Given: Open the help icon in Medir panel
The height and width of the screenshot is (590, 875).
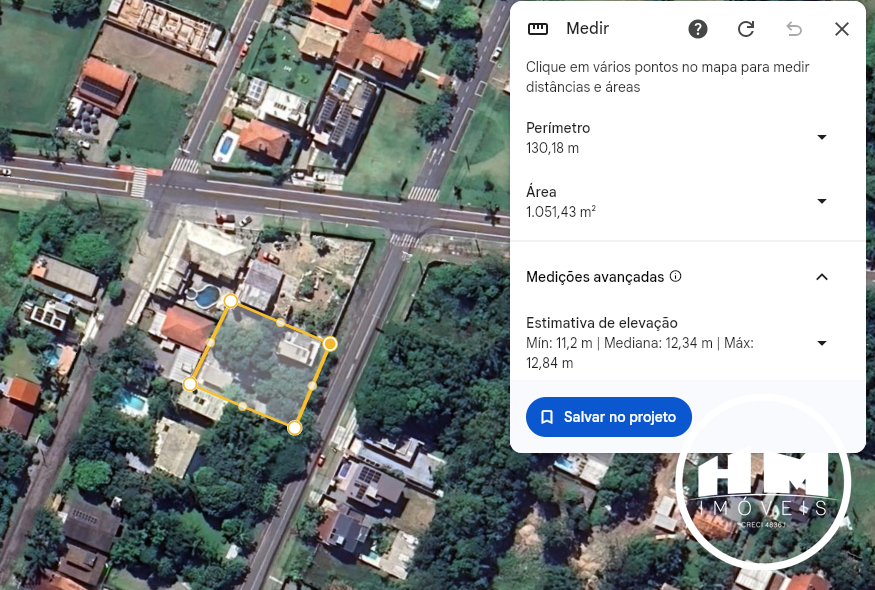Looking at the screenshot, I should [x=698, y=29].
